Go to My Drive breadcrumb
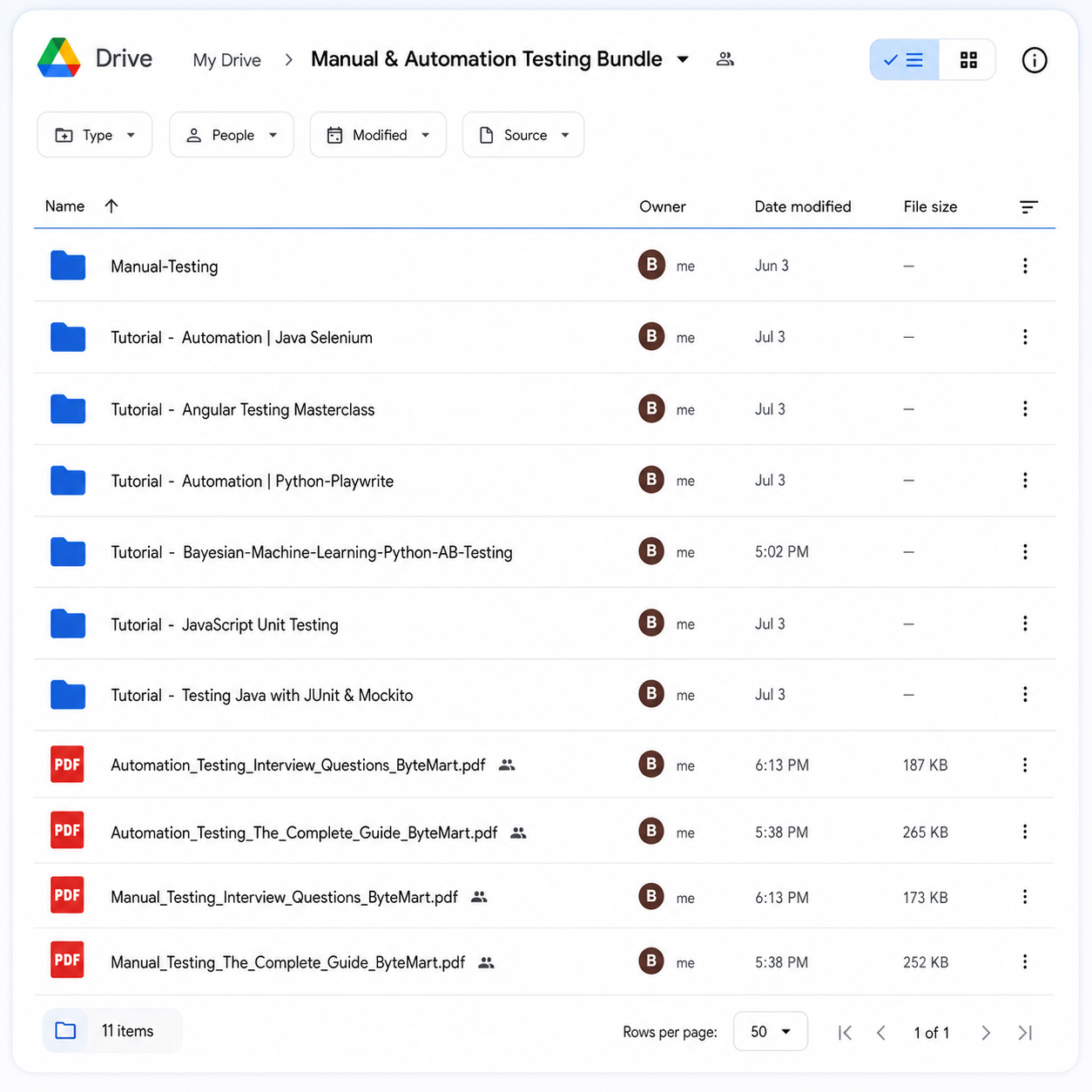This screenshot has width=1092, height=1092. click(227, 60)
